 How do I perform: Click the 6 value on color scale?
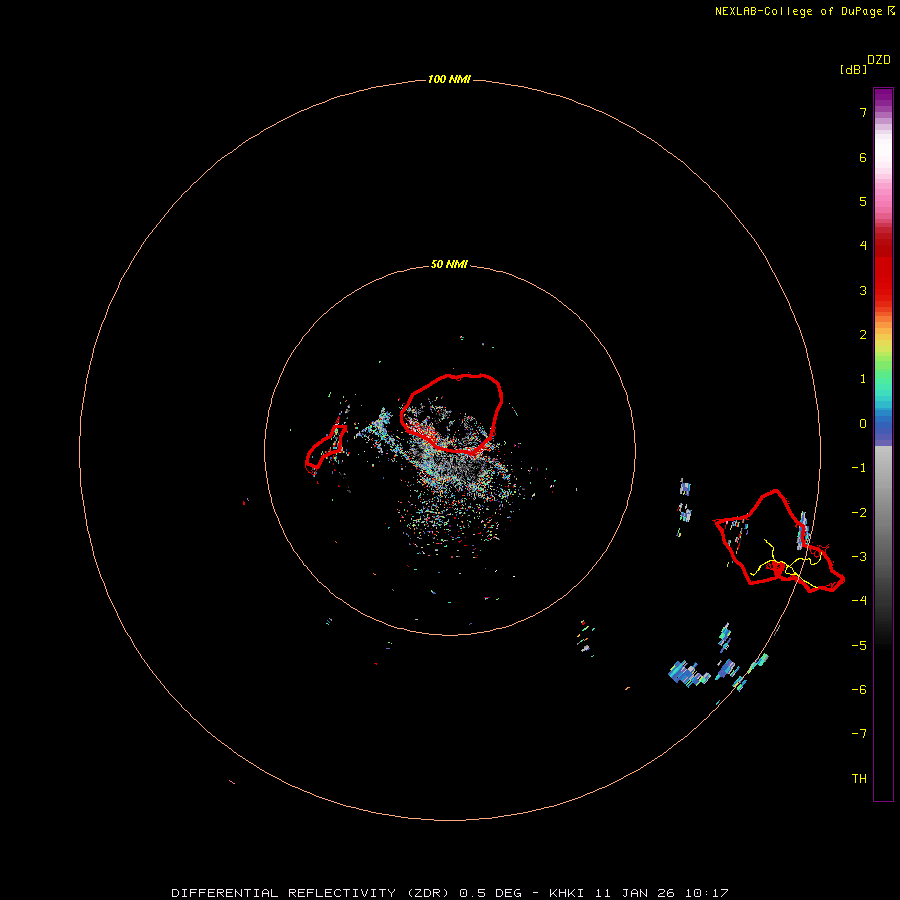[x=863, y=157]
